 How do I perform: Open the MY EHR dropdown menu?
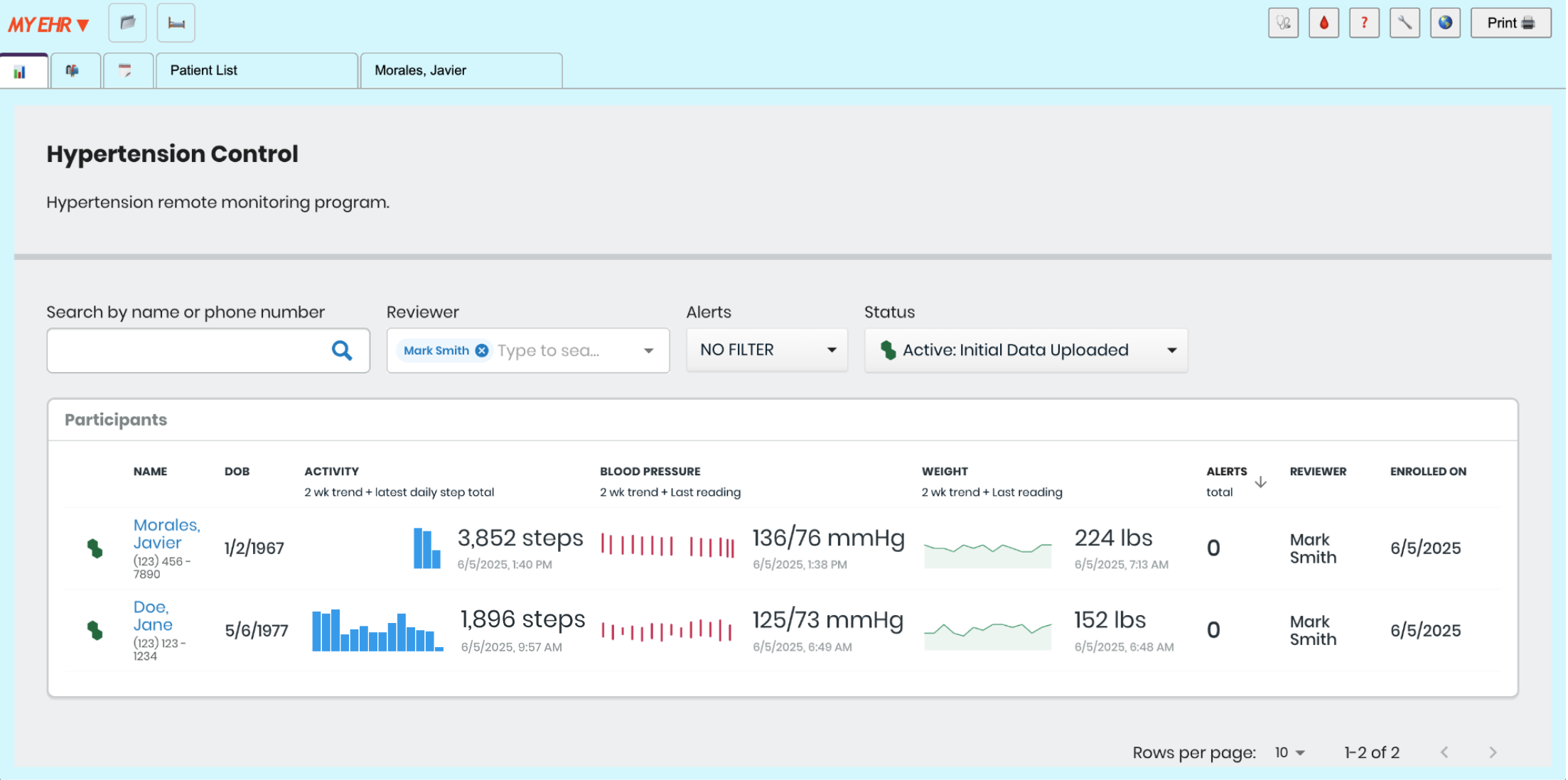coord(48,25)
